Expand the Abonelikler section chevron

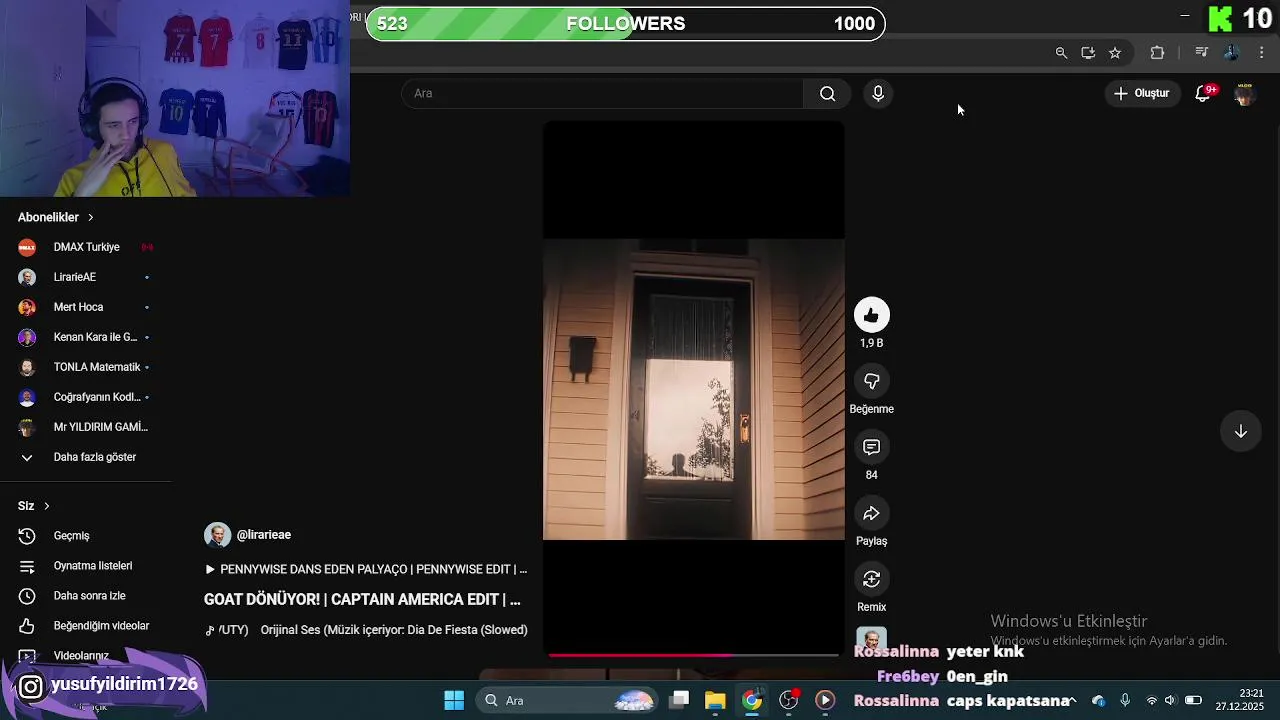coord(90,217)
